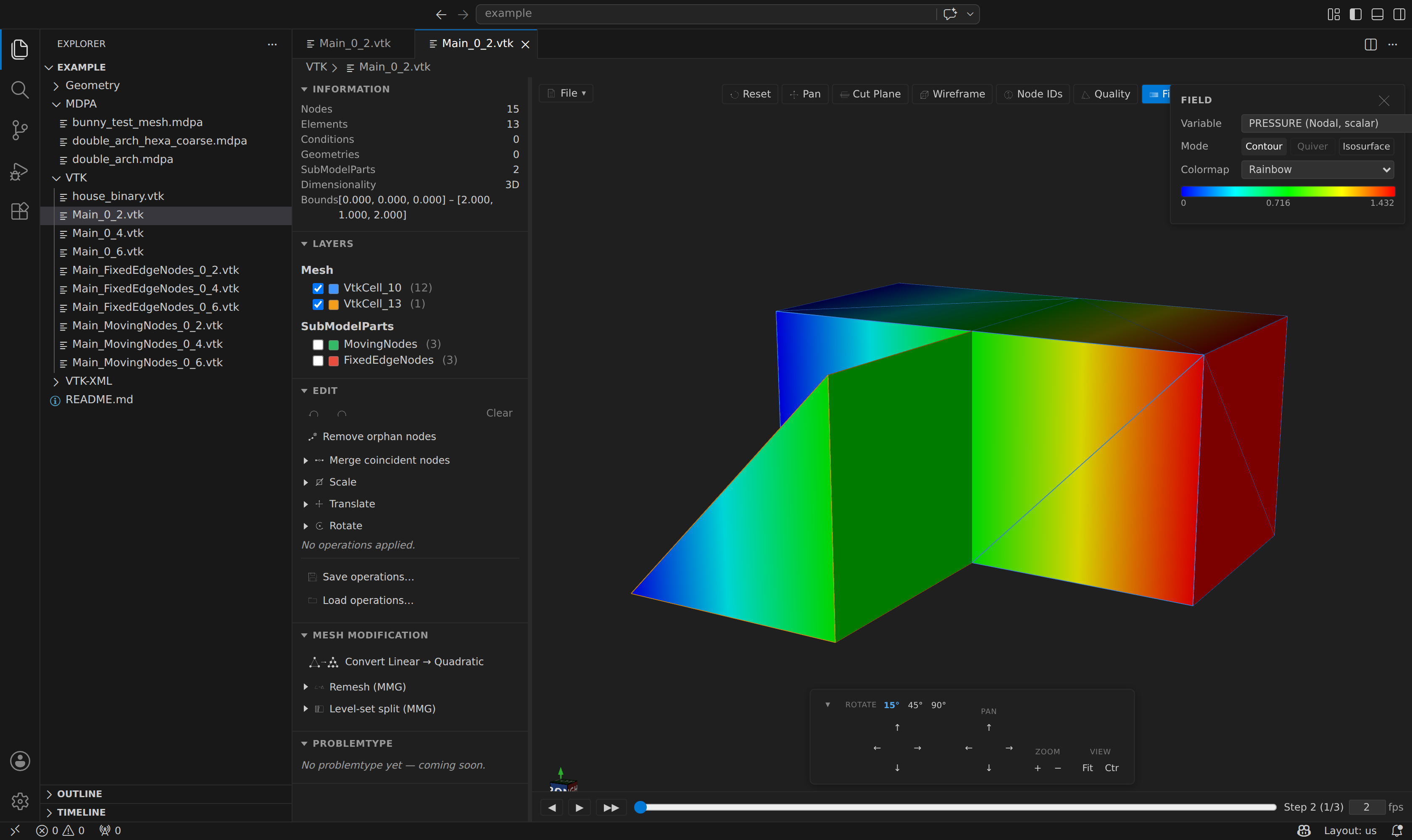Open the Extensions view icon
This screenshot has height=840, width=1412.
[20, 211]
